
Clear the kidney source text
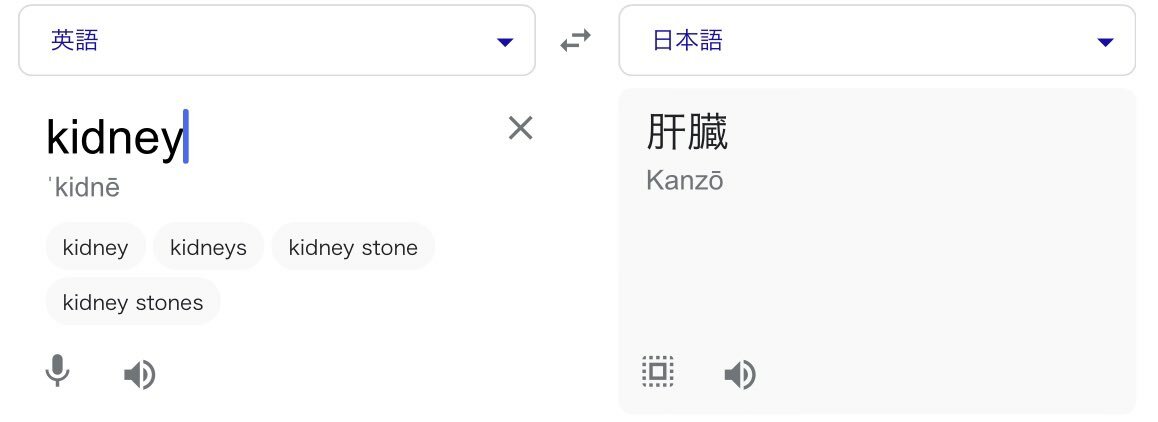(521, 129)
